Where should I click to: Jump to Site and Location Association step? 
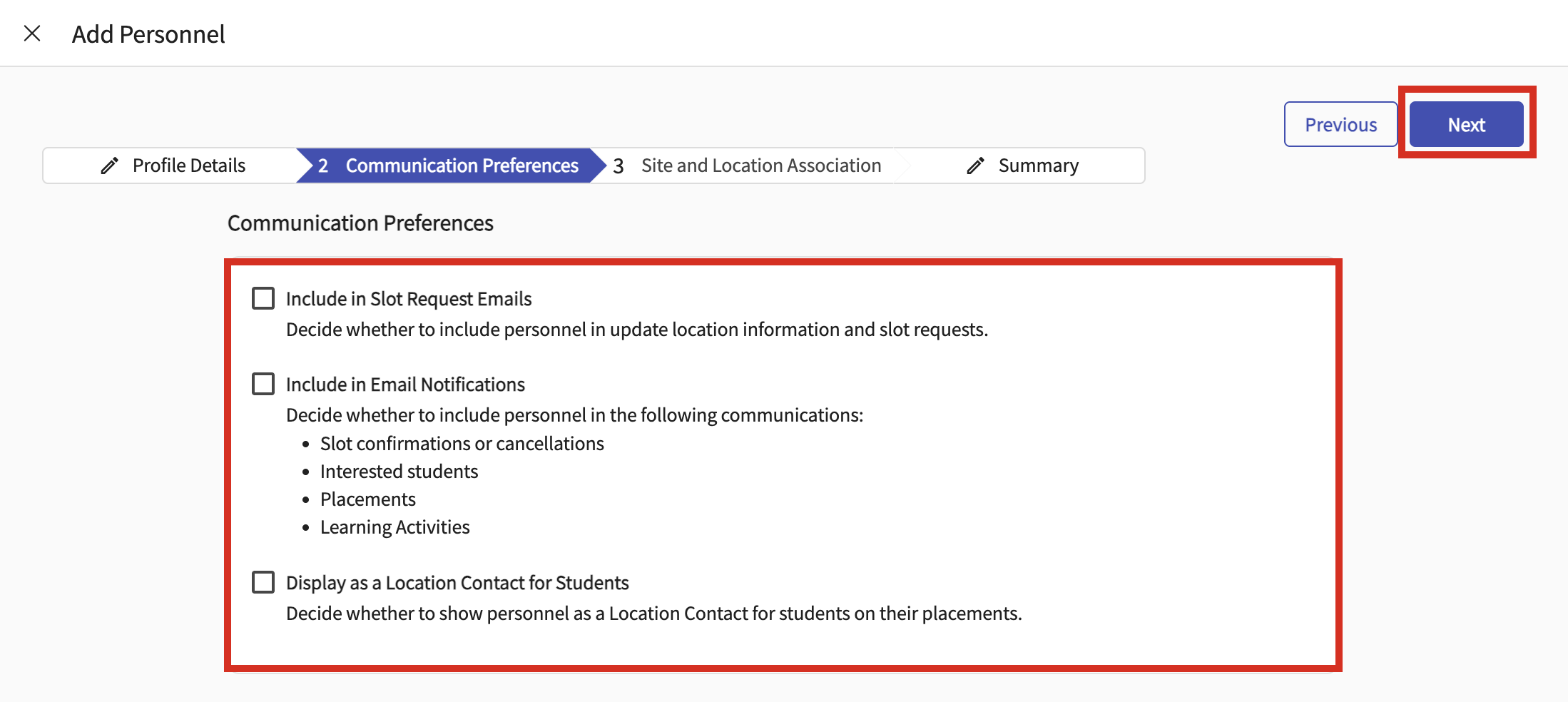tap(760, 166)
